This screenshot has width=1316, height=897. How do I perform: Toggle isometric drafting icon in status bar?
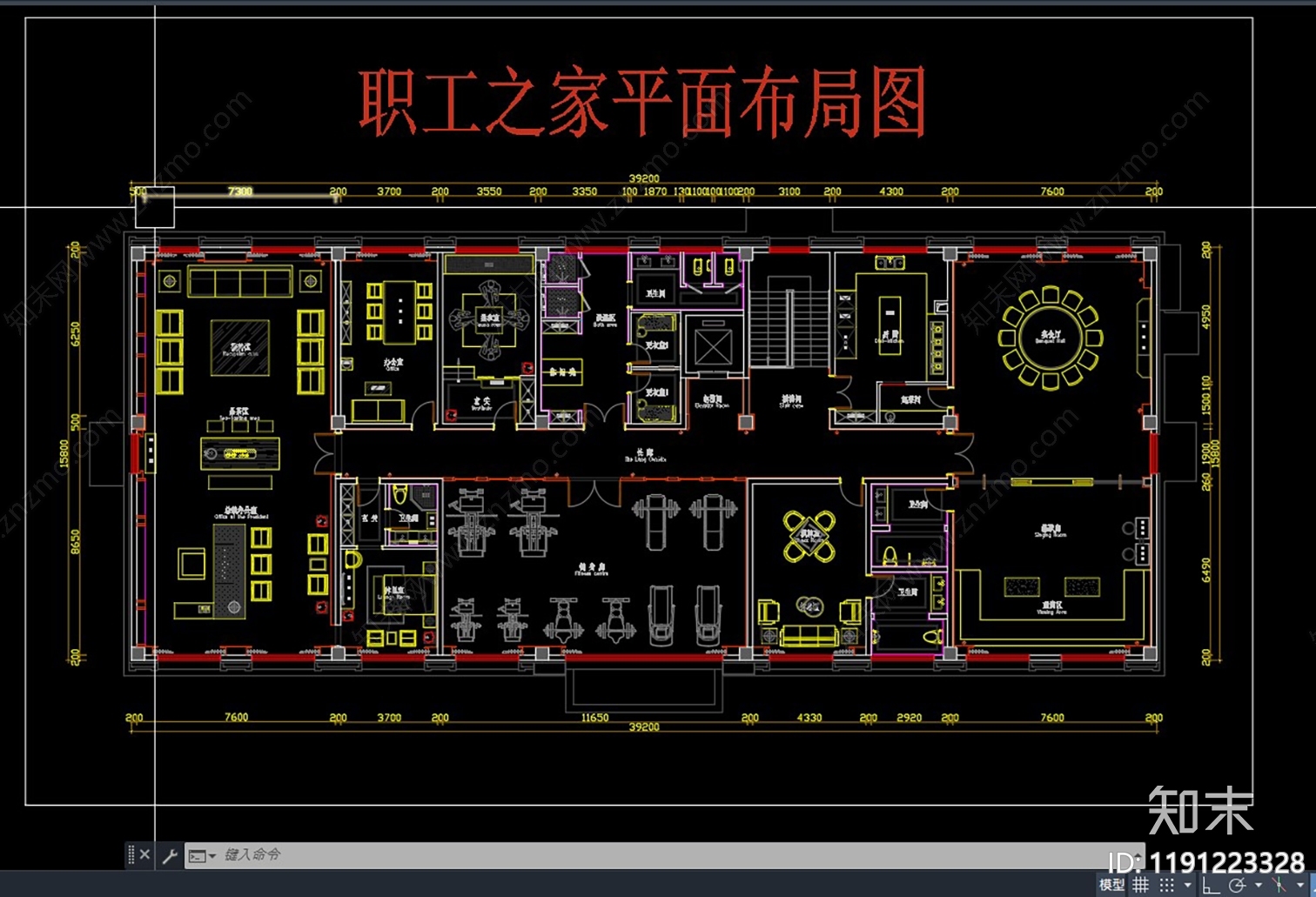pos(1279,885)
